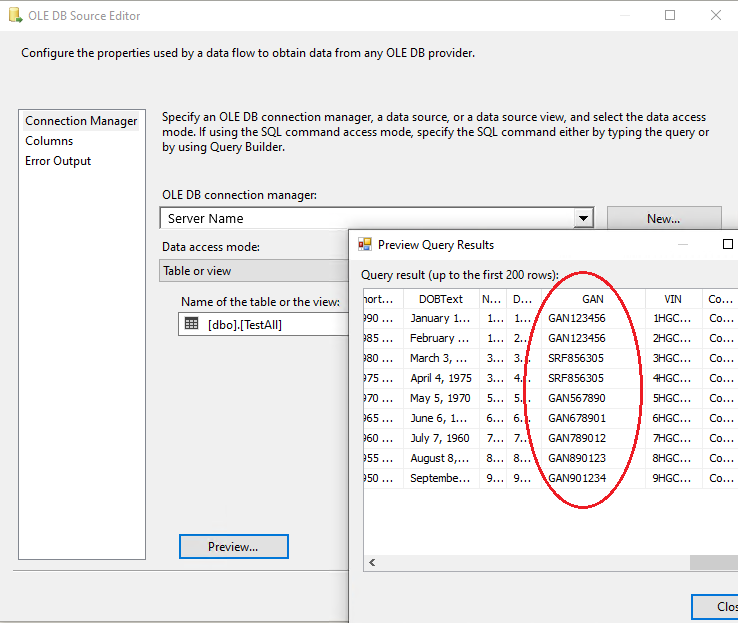This screenshot has height=623, width=738.
Task: Maximize the OLE DB Source Editor window
Action: click(670, 16)
